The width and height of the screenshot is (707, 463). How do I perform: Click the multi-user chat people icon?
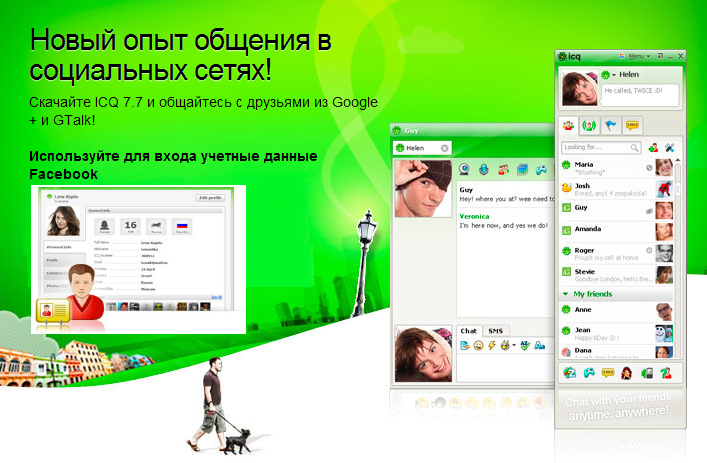[504, 170]
